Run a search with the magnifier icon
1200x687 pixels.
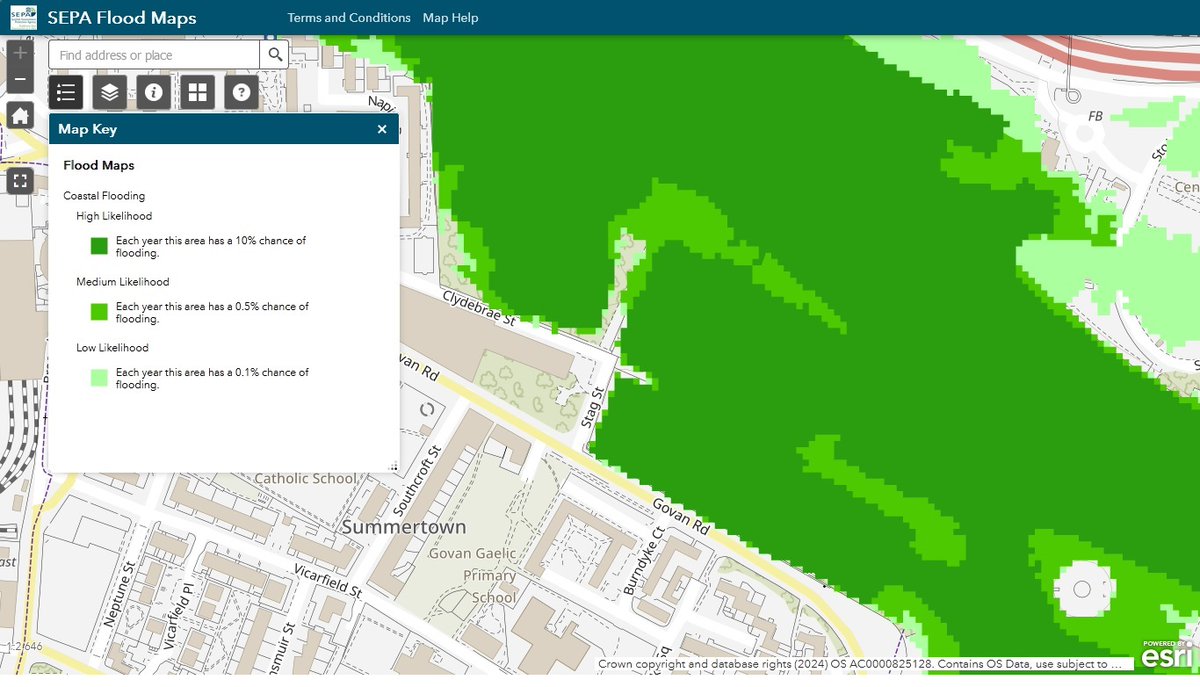pyautogui.click(x=274, y=54)
